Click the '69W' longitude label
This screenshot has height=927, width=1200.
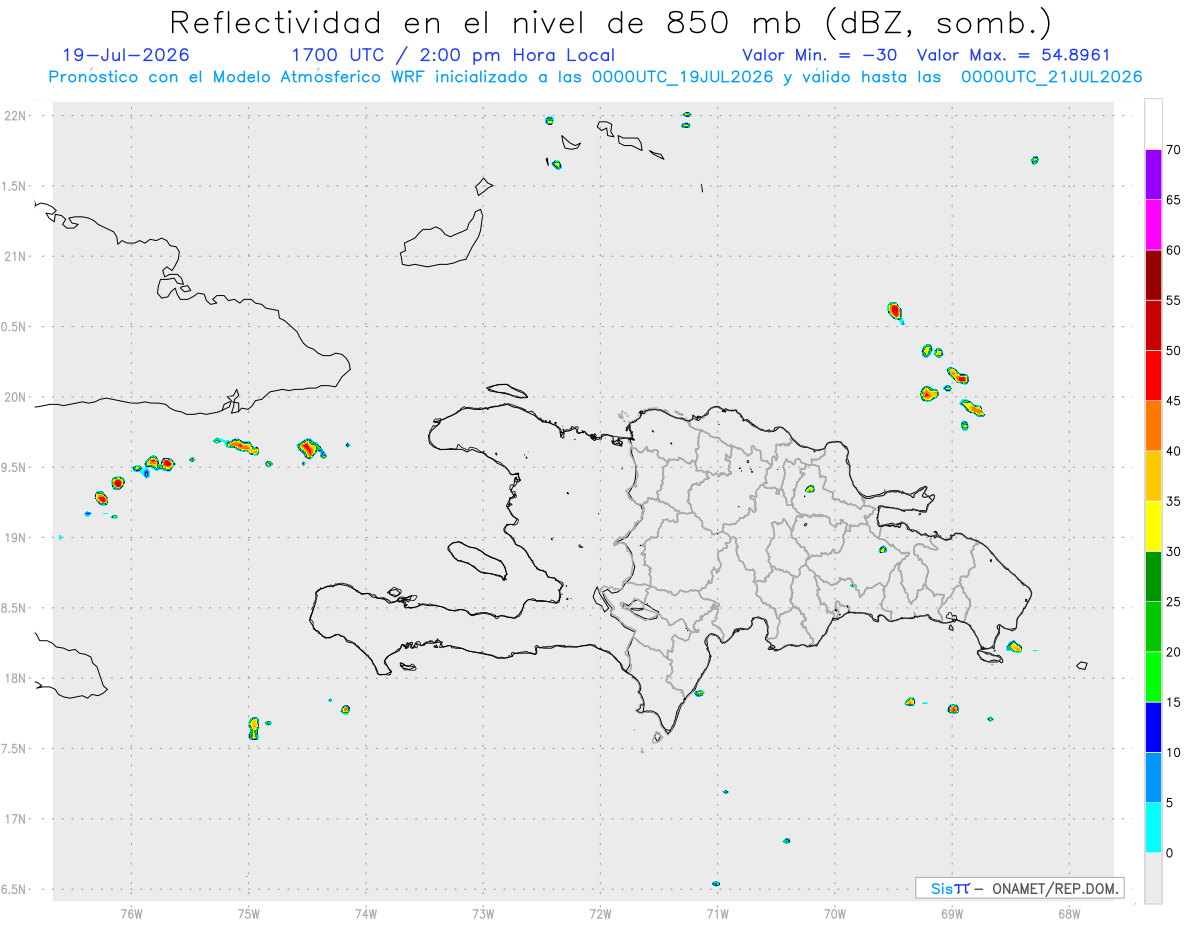[952, 913]
